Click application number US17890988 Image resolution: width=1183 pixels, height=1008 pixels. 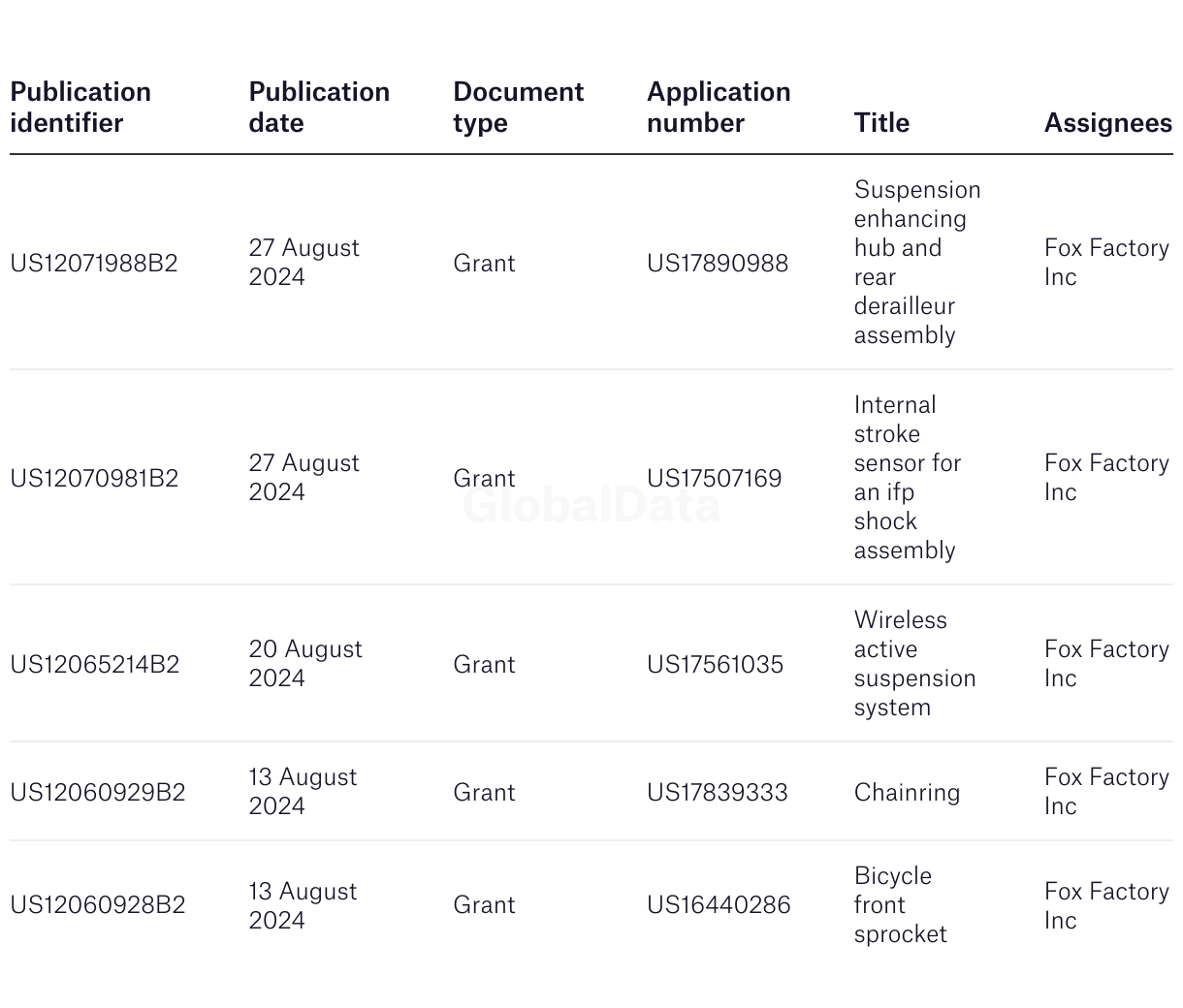[x=718, y=264]
